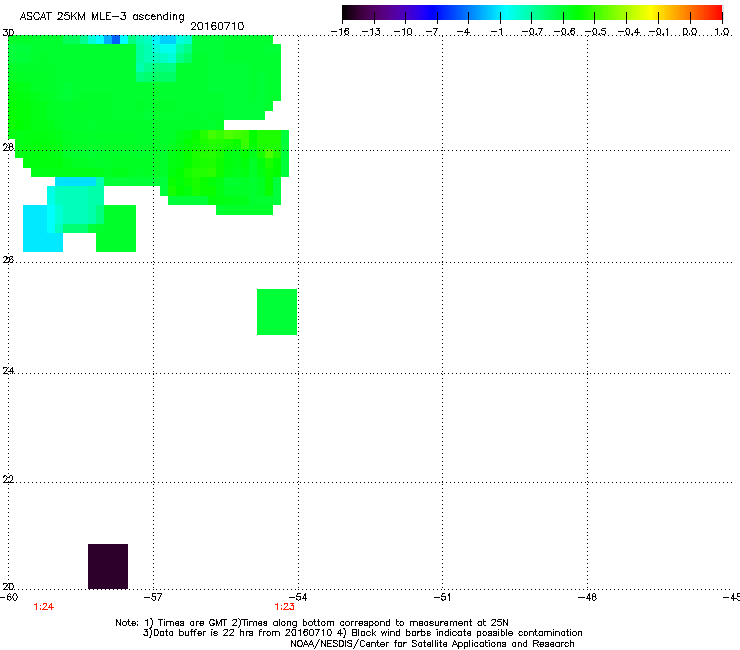Click the red time label 1:24
Image resolution: width=740 pixels, height=650 pixels.
coord(43,607)
